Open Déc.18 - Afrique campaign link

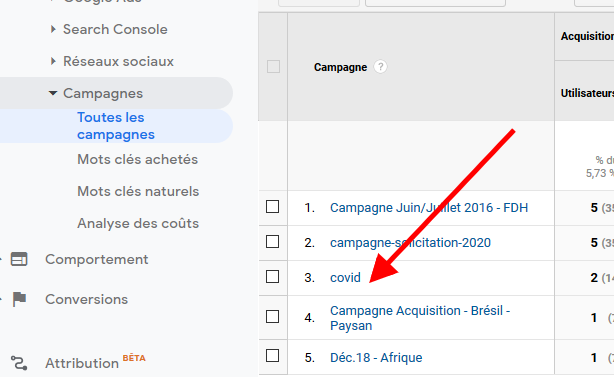376,357
